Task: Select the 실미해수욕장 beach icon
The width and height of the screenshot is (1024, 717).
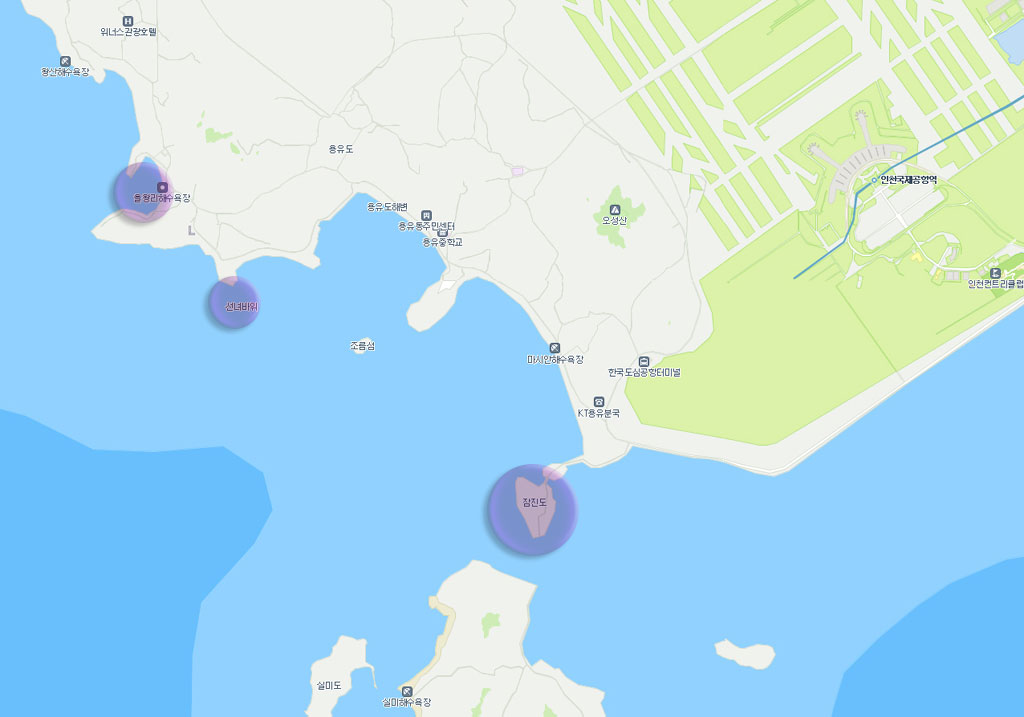Action: 407,692
